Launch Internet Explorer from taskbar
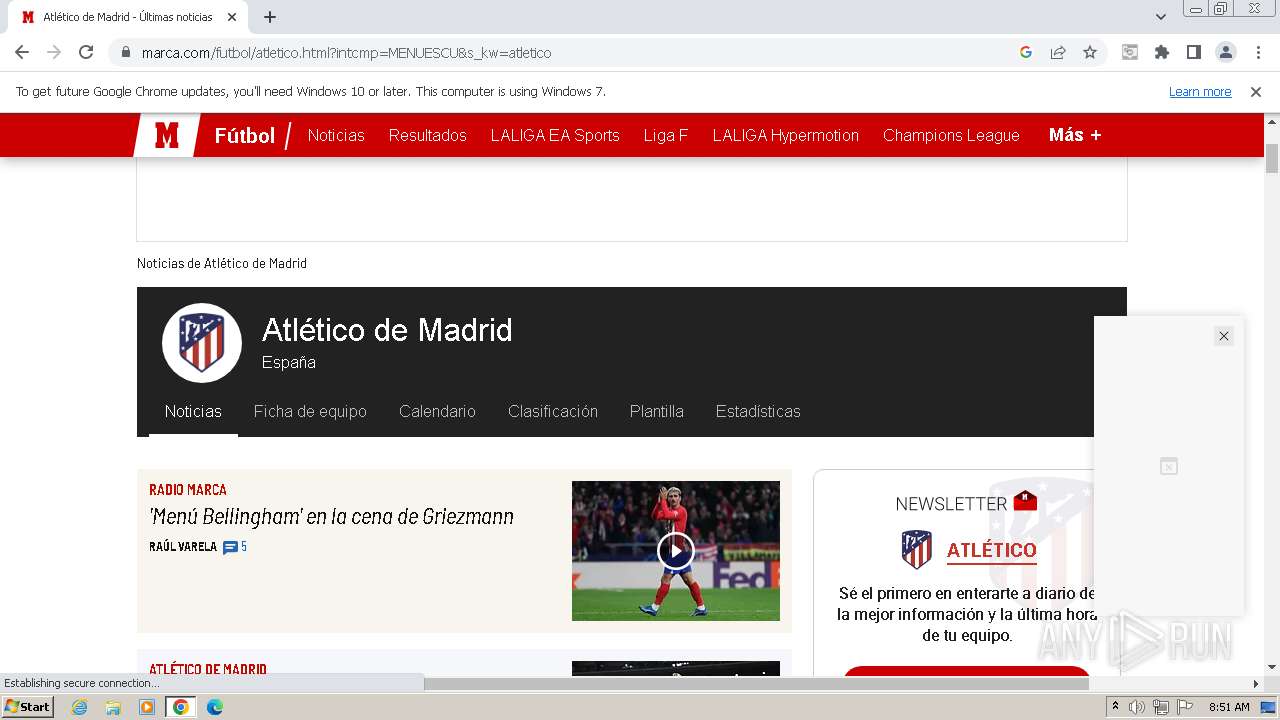The height and width of the screenshot is (720, 1280). (80, 707)
